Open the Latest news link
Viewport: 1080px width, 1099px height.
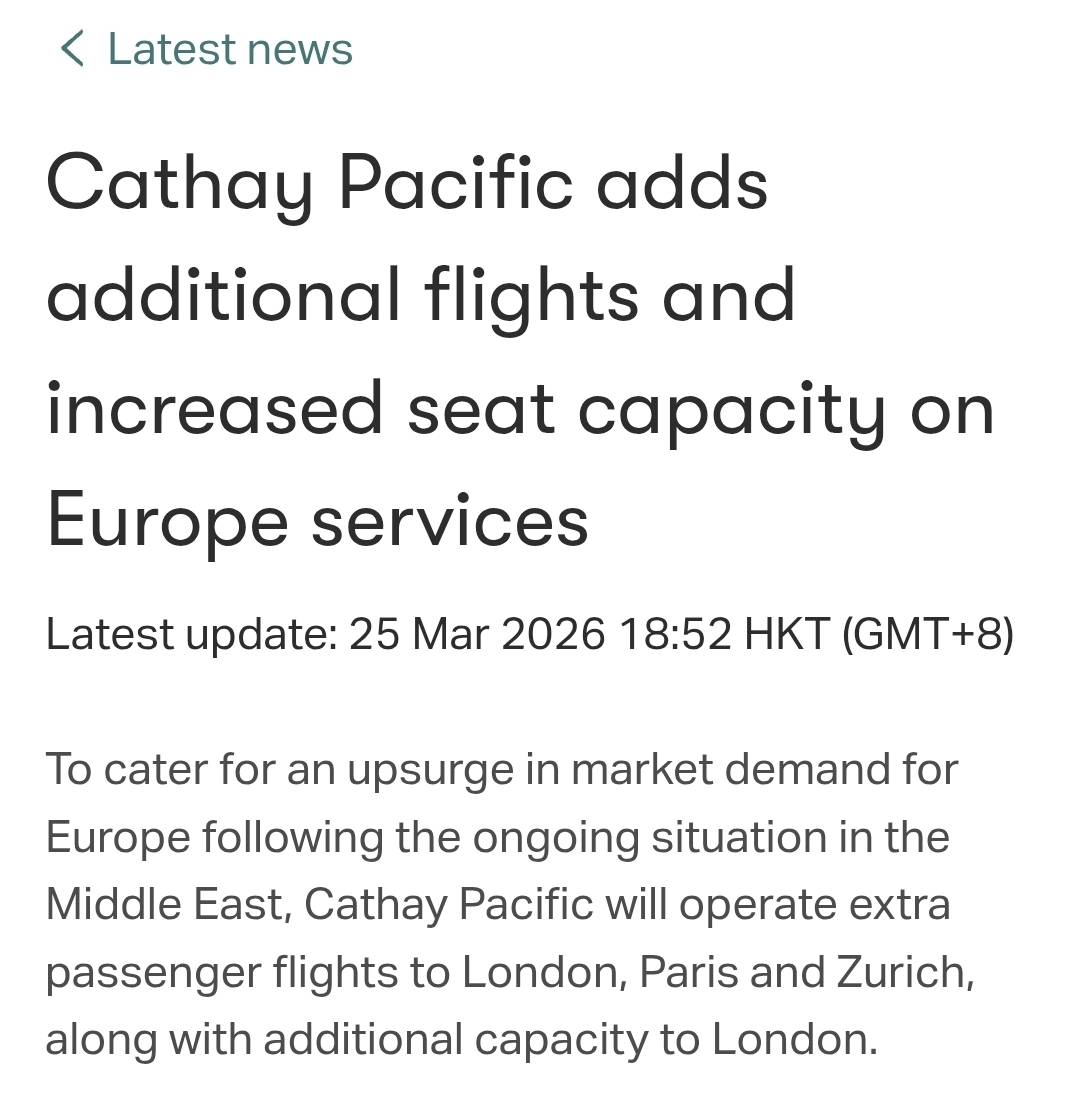[230, 49]
